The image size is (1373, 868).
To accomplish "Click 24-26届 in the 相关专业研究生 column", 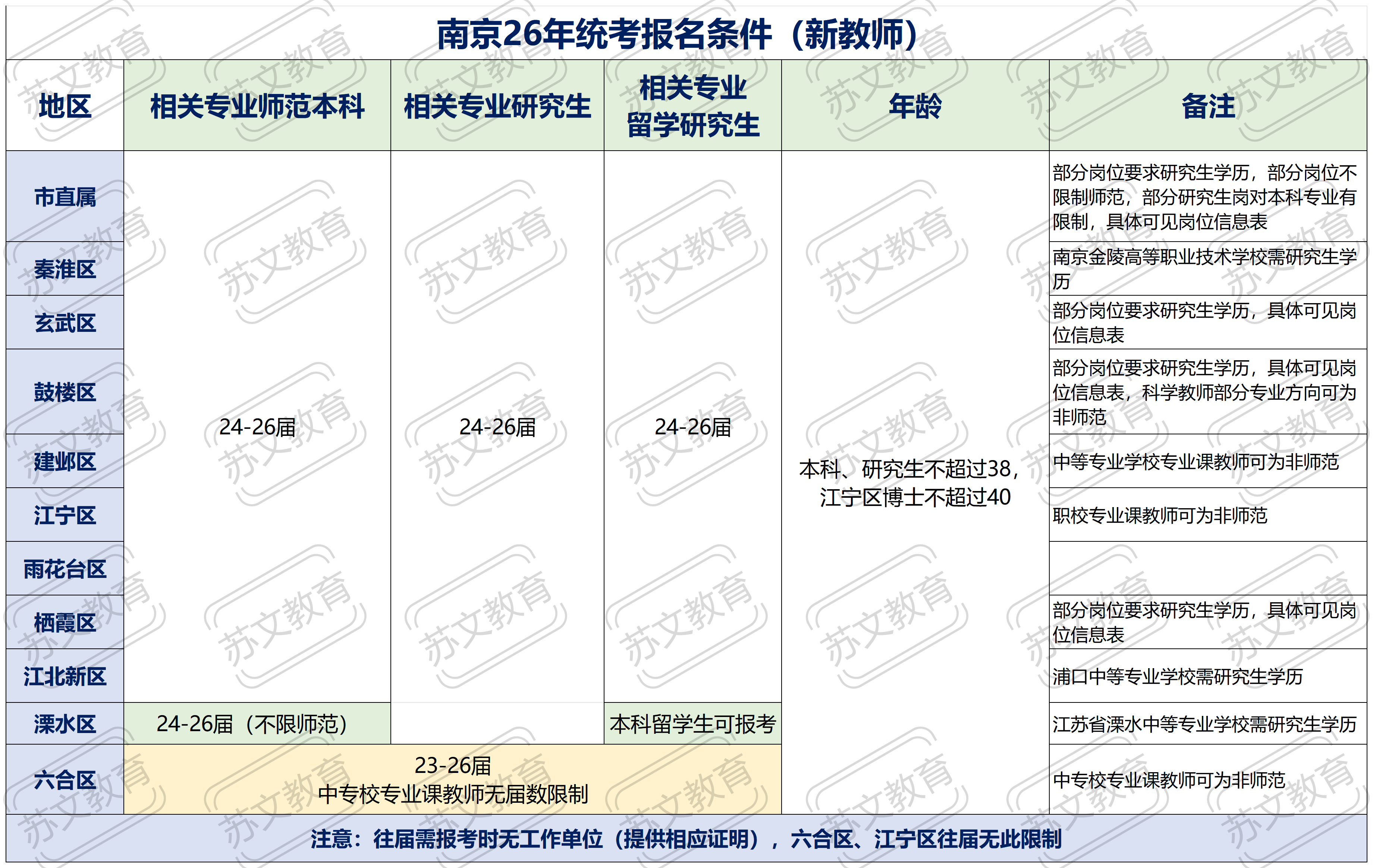I will [497, 427].
